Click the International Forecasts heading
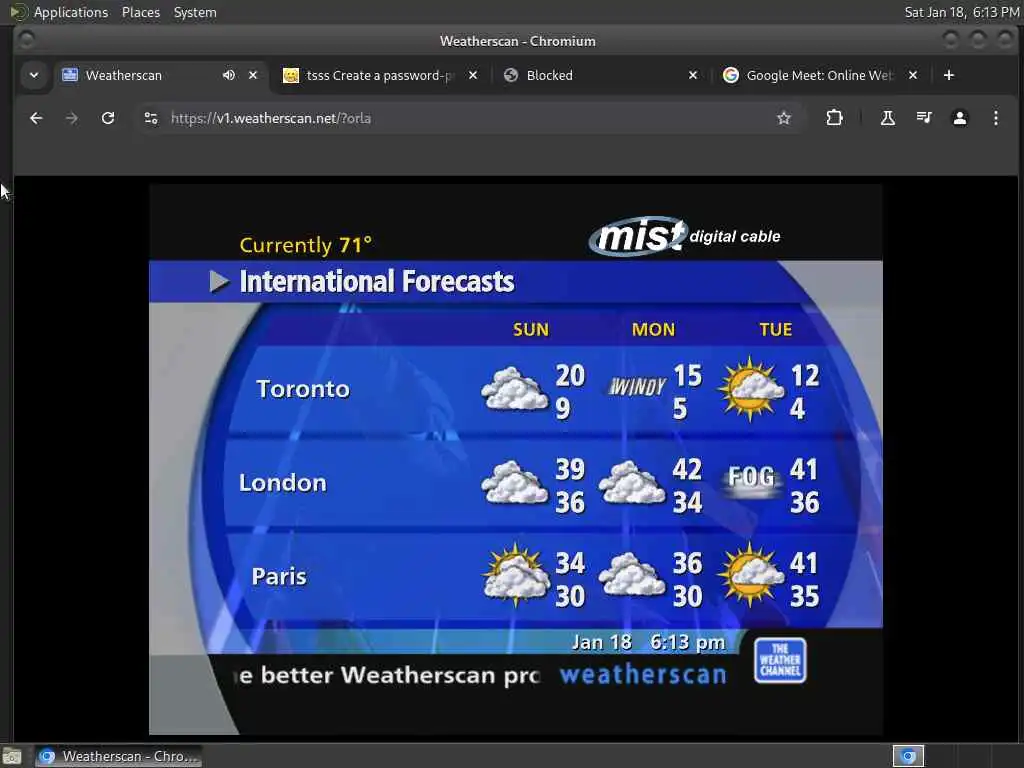 click(377, 281)
